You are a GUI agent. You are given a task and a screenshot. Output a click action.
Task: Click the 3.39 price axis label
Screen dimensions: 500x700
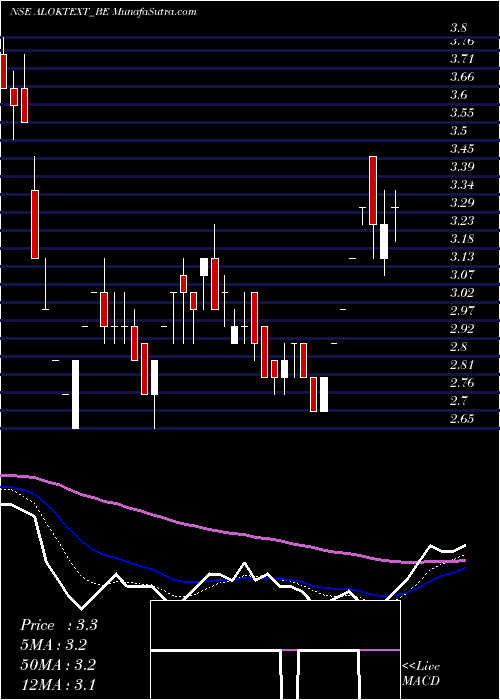click(x=462, y=167)
